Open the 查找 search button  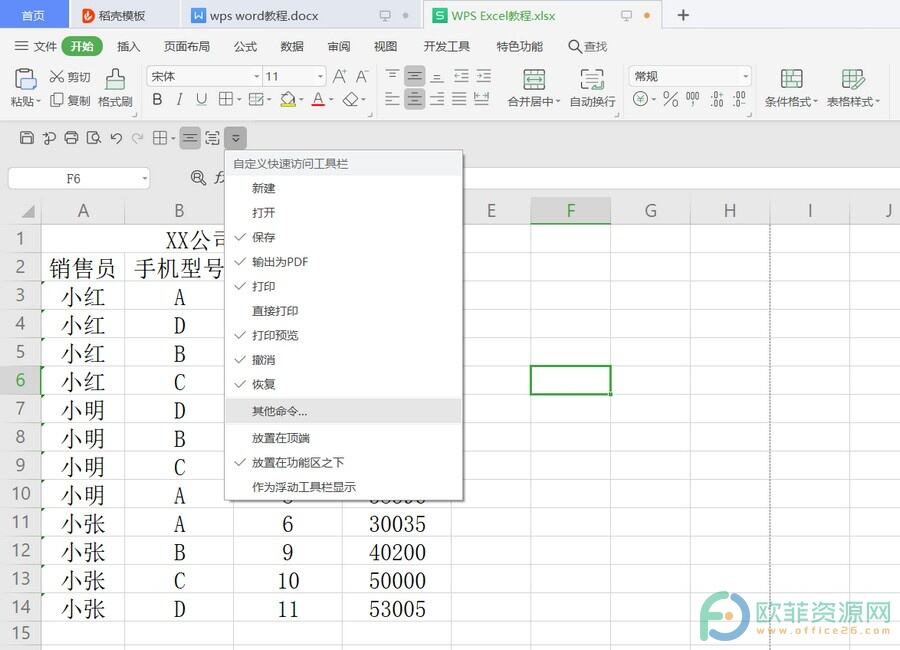coord(588,46)
